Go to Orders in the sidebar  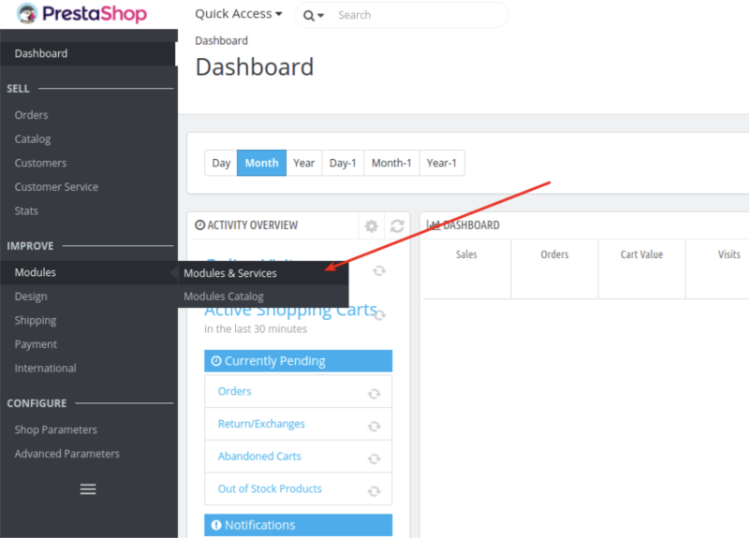click(31, 115)
